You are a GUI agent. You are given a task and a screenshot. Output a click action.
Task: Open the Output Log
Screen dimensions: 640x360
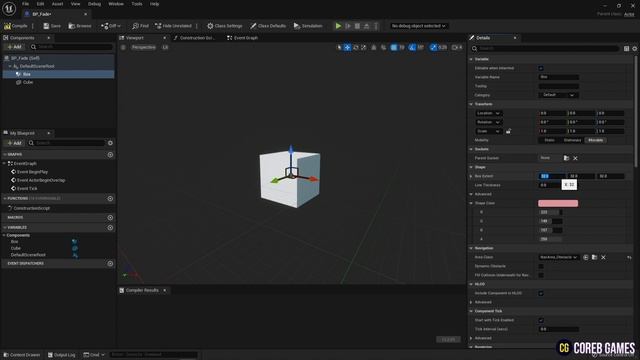[x=62, y=355]
